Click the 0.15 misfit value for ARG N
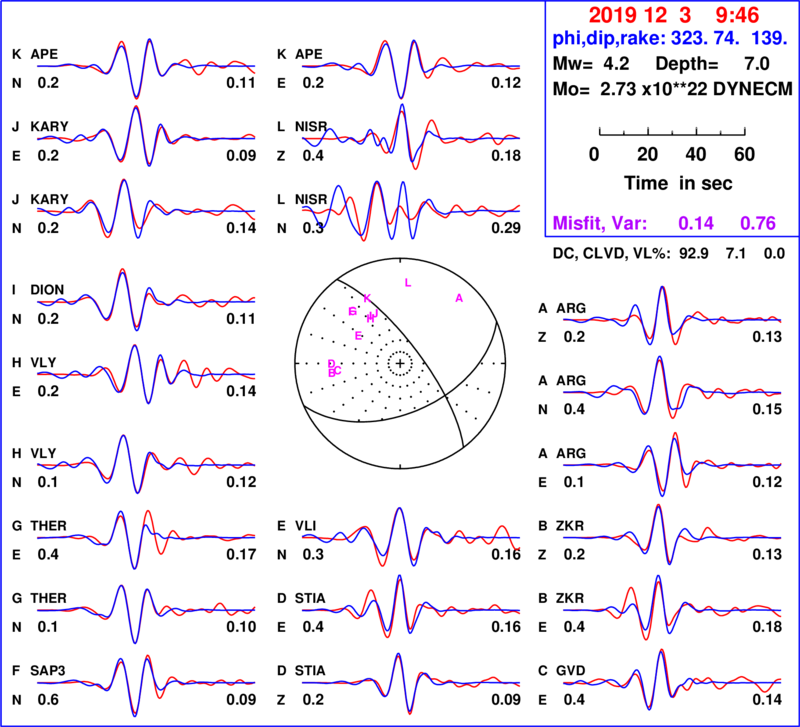 coord(767,409)
